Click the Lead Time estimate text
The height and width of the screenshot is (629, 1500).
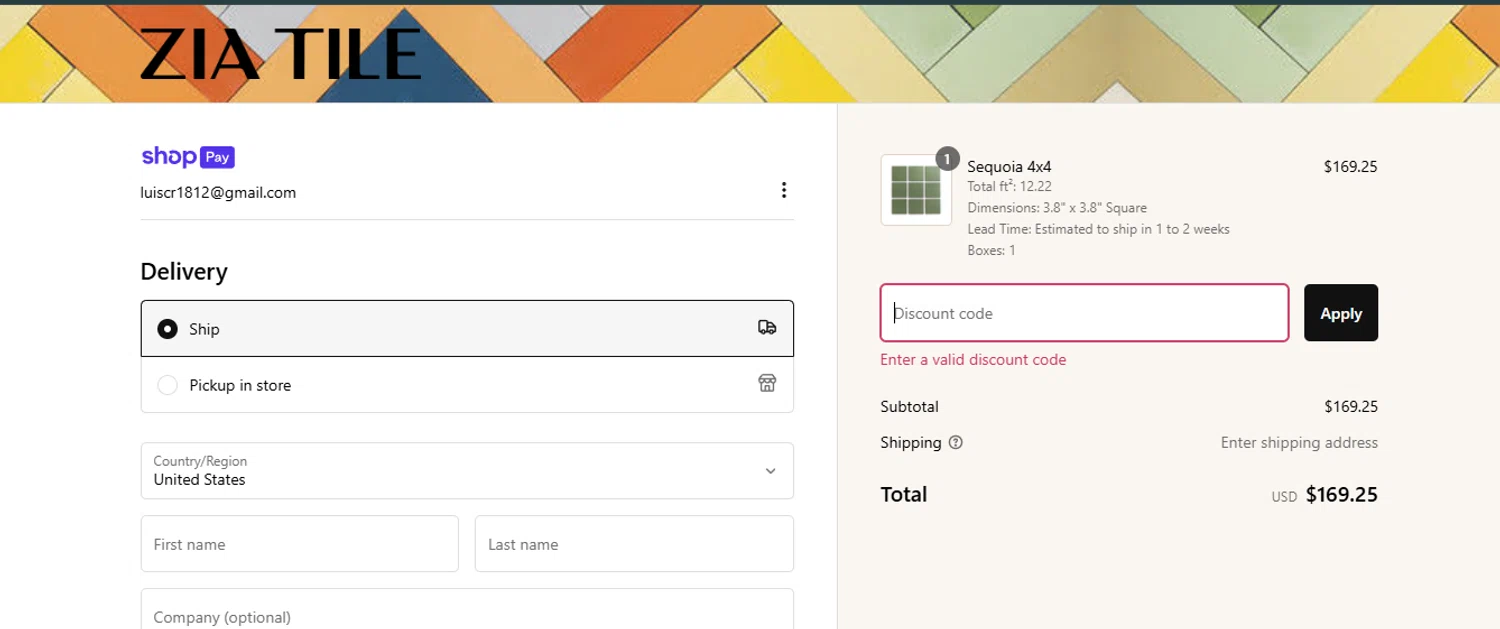point(1098,229)
